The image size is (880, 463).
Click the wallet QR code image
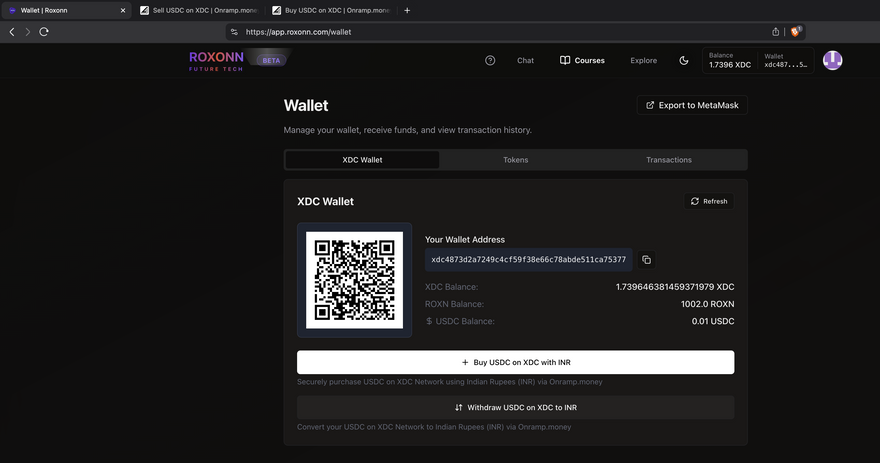354,280
